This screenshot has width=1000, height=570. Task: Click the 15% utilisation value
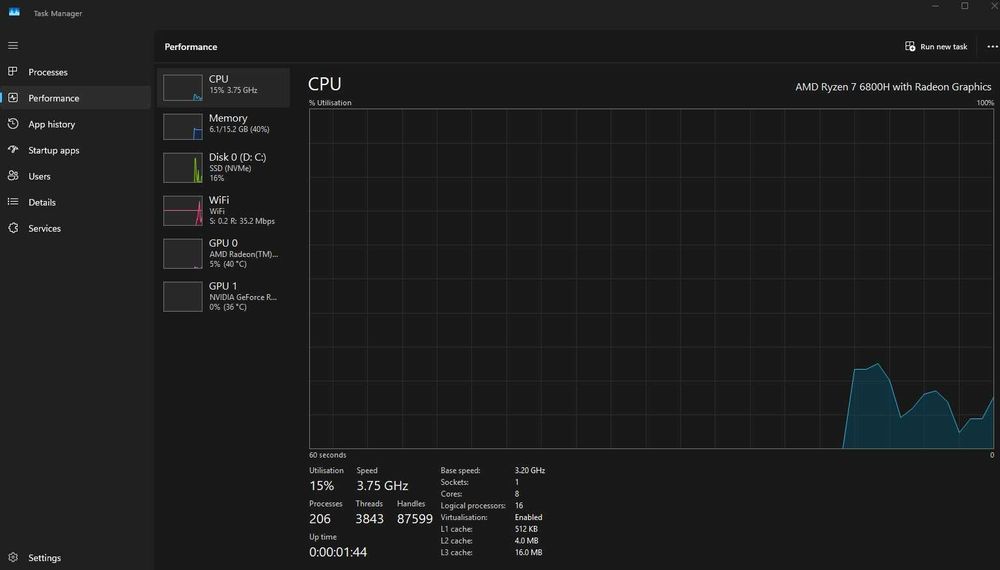tap(321, 486)
